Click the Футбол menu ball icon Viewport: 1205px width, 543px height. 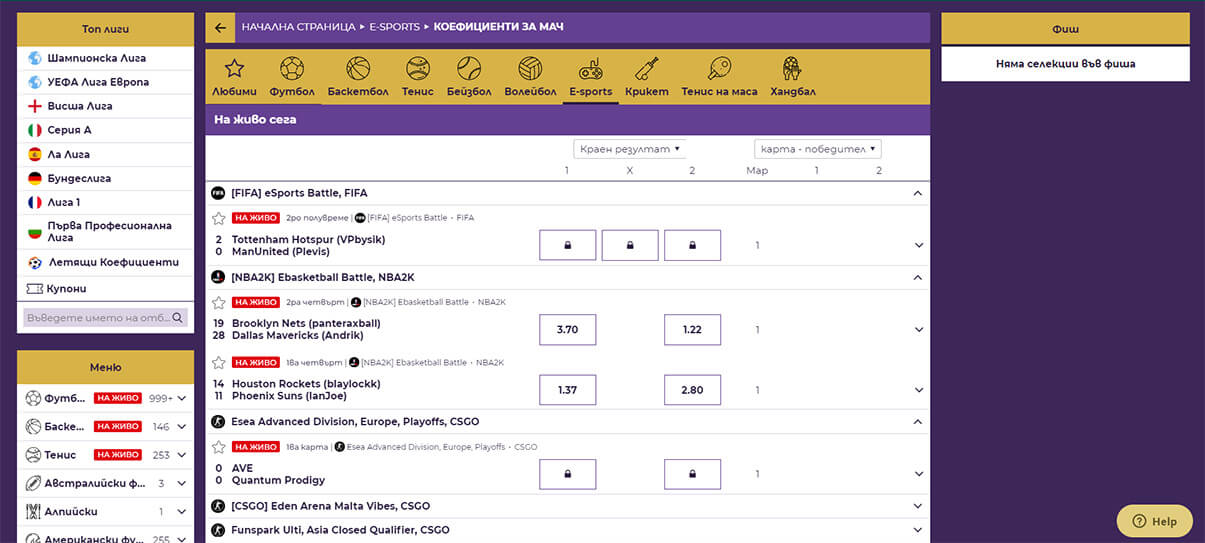34,398
